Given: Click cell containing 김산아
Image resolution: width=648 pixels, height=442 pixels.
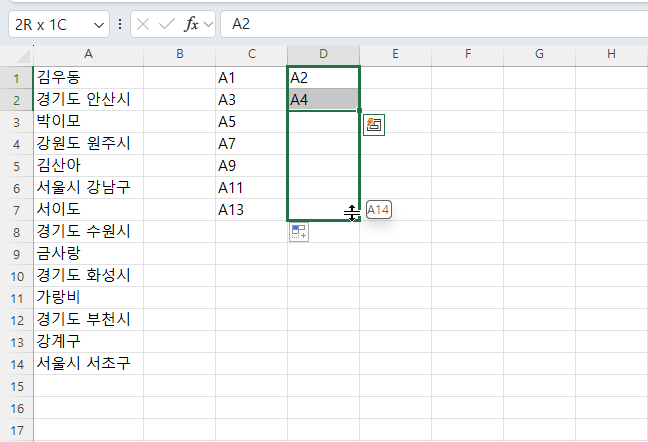Looking at the screenshot, I should tap(88, 166).
